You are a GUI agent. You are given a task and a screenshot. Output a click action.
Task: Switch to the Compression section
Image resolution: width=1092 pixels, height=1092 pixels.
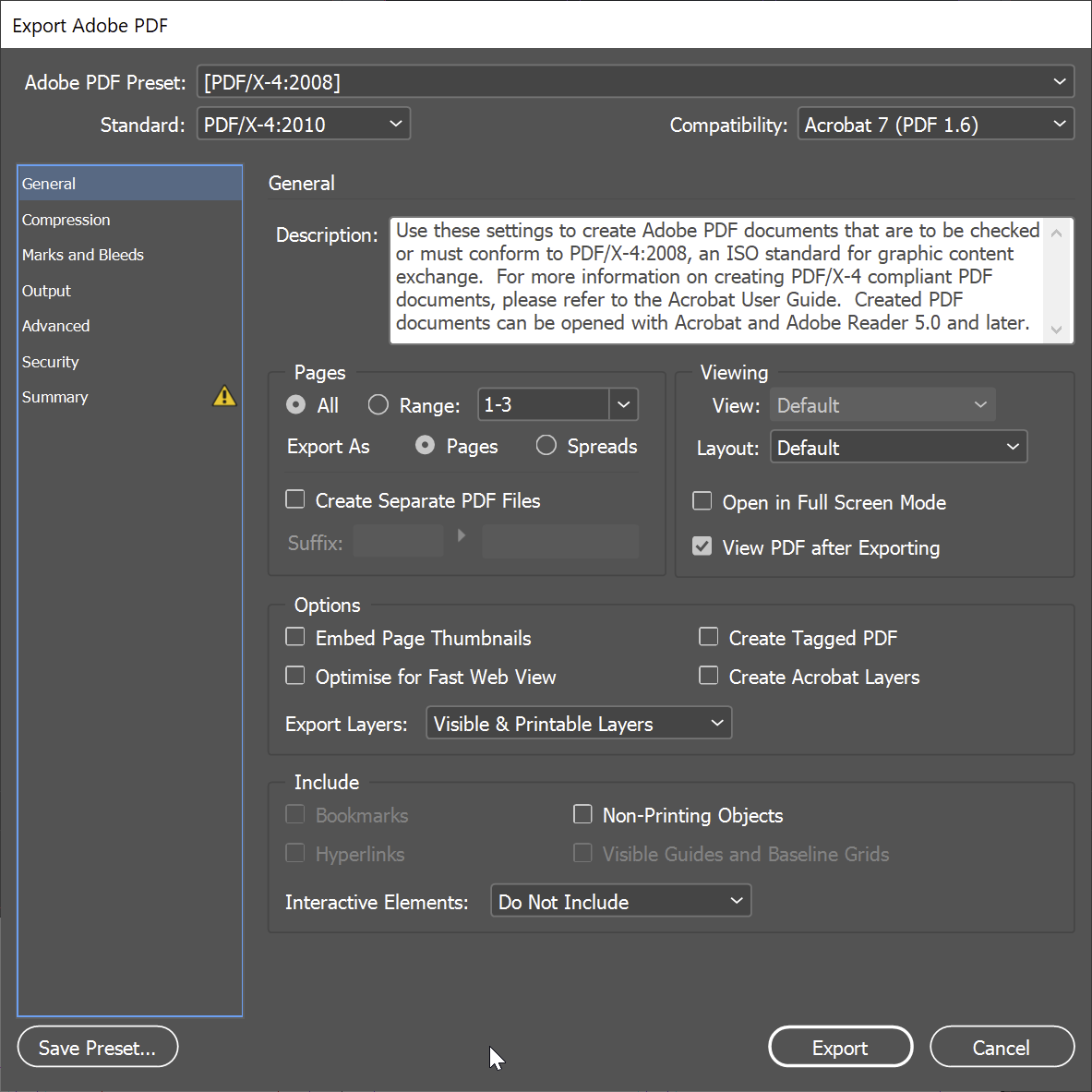tap(66, 220)
